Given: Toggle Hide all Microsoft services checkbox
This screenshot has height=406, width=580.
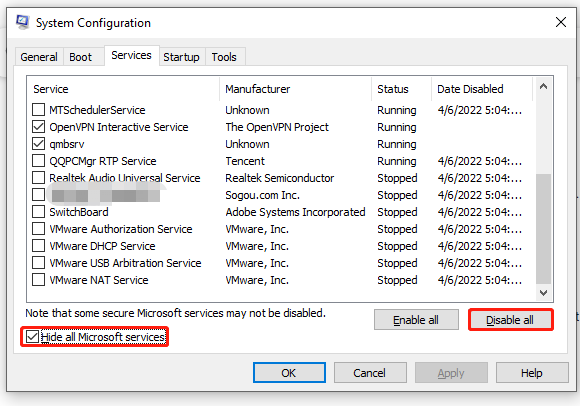Looking at the screenshot, I should (32, 337).
